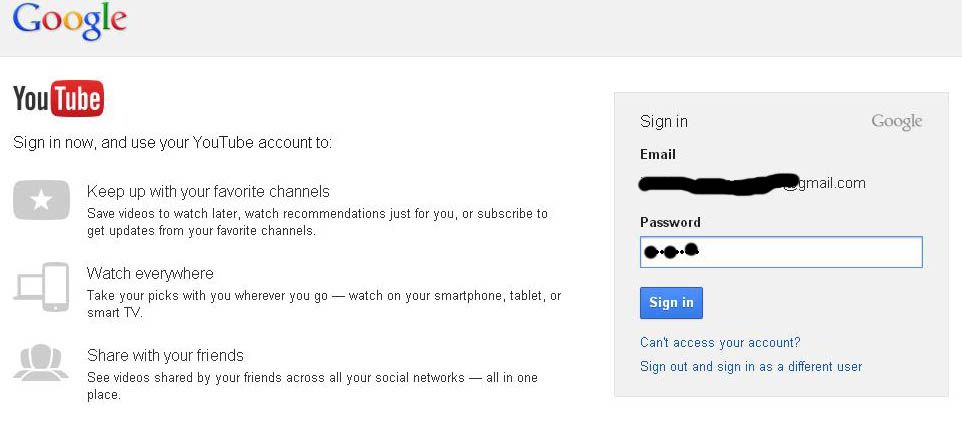Viewport: 962px width, 445px height.
Task: Click the Sign in heading text
Action: (x=664, y=122)
